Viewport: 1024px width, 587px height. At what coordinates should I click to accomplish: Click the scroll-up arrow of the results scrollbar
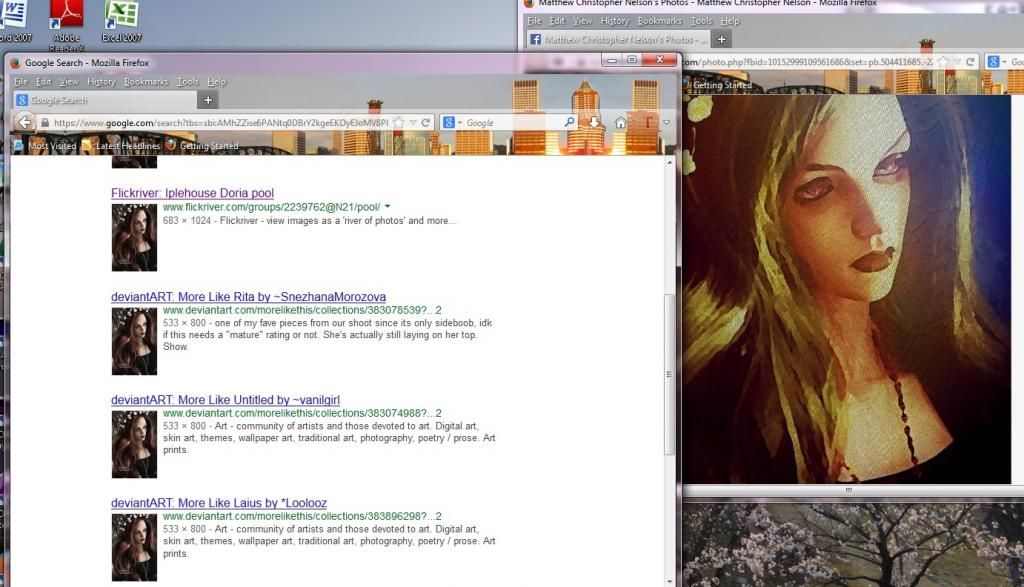click(669, 162)
